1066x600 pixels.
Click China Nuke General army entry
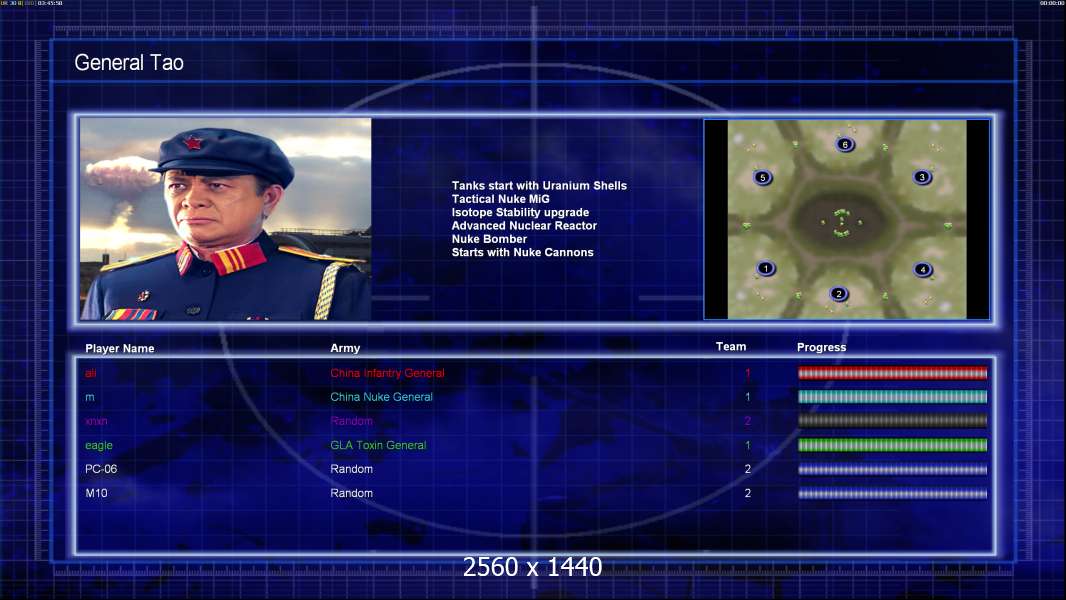[381, 397]
